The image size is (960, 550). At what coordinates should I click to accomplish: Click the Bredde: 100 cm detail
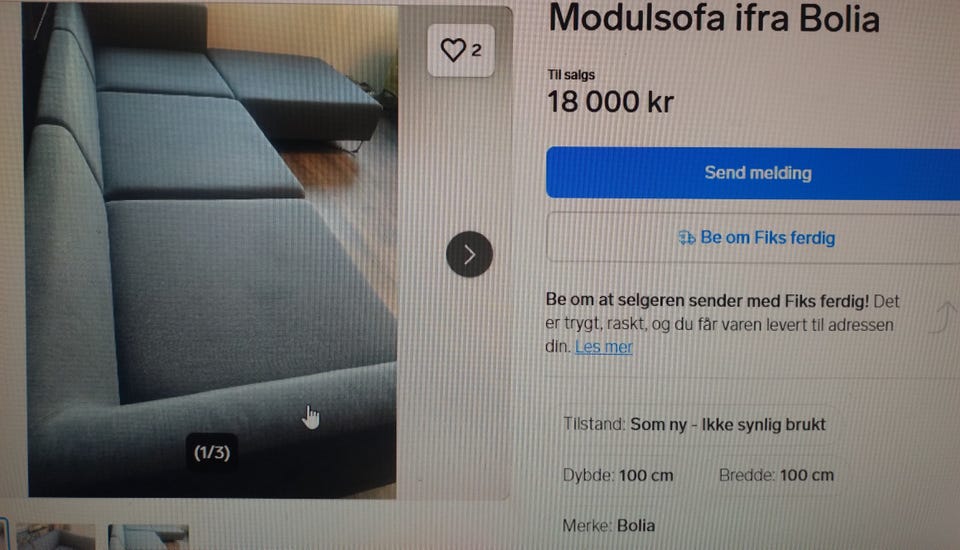tap(776, 475)
